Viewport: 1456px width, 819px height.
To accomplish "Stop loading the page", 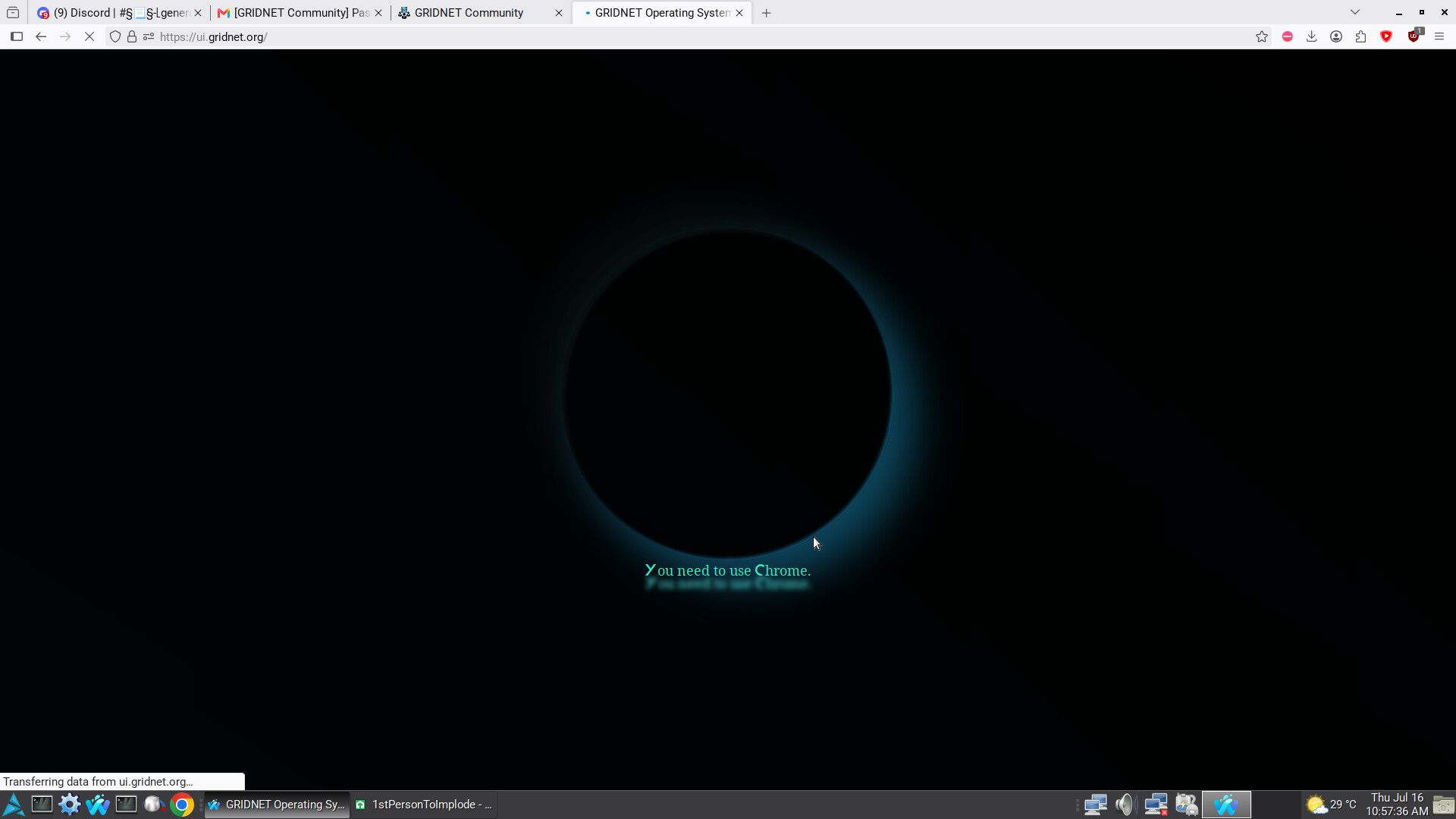I will tap(89, 36).
